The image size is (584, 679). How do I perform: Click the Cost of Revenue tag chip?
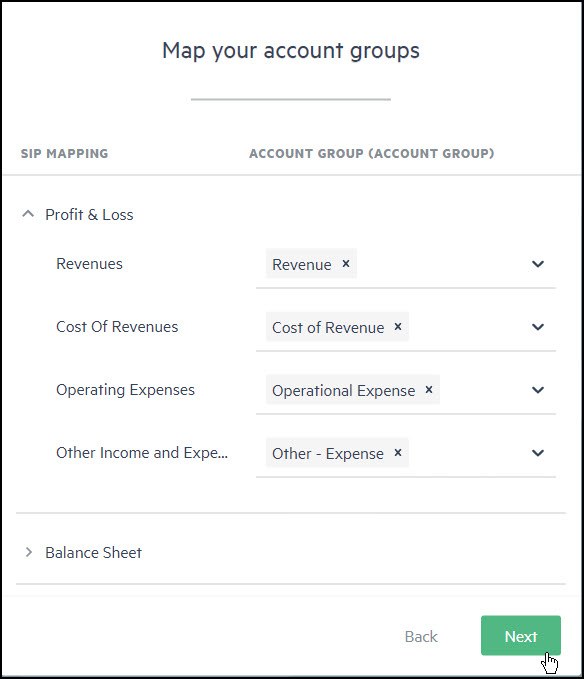[337, 327]
